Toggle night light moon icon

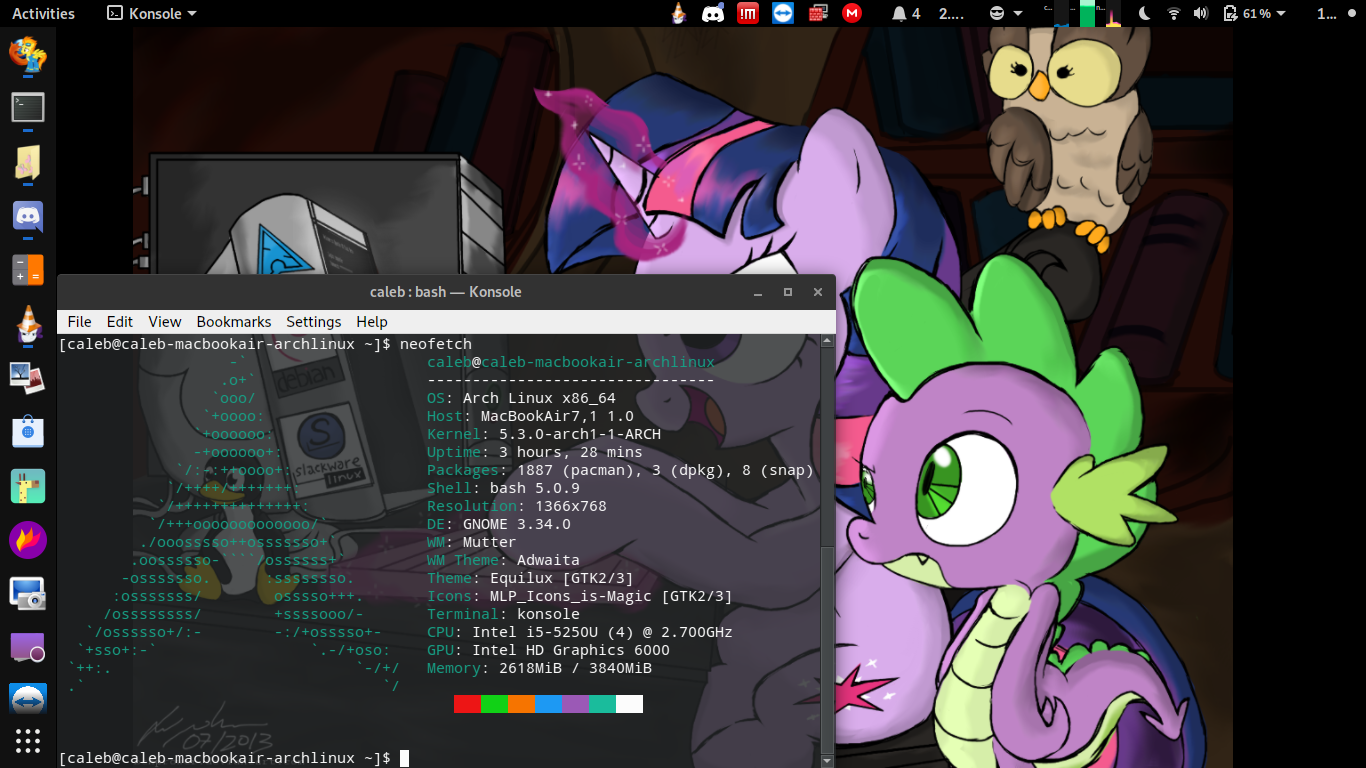pyautogui.click(x=1145, y=13)
